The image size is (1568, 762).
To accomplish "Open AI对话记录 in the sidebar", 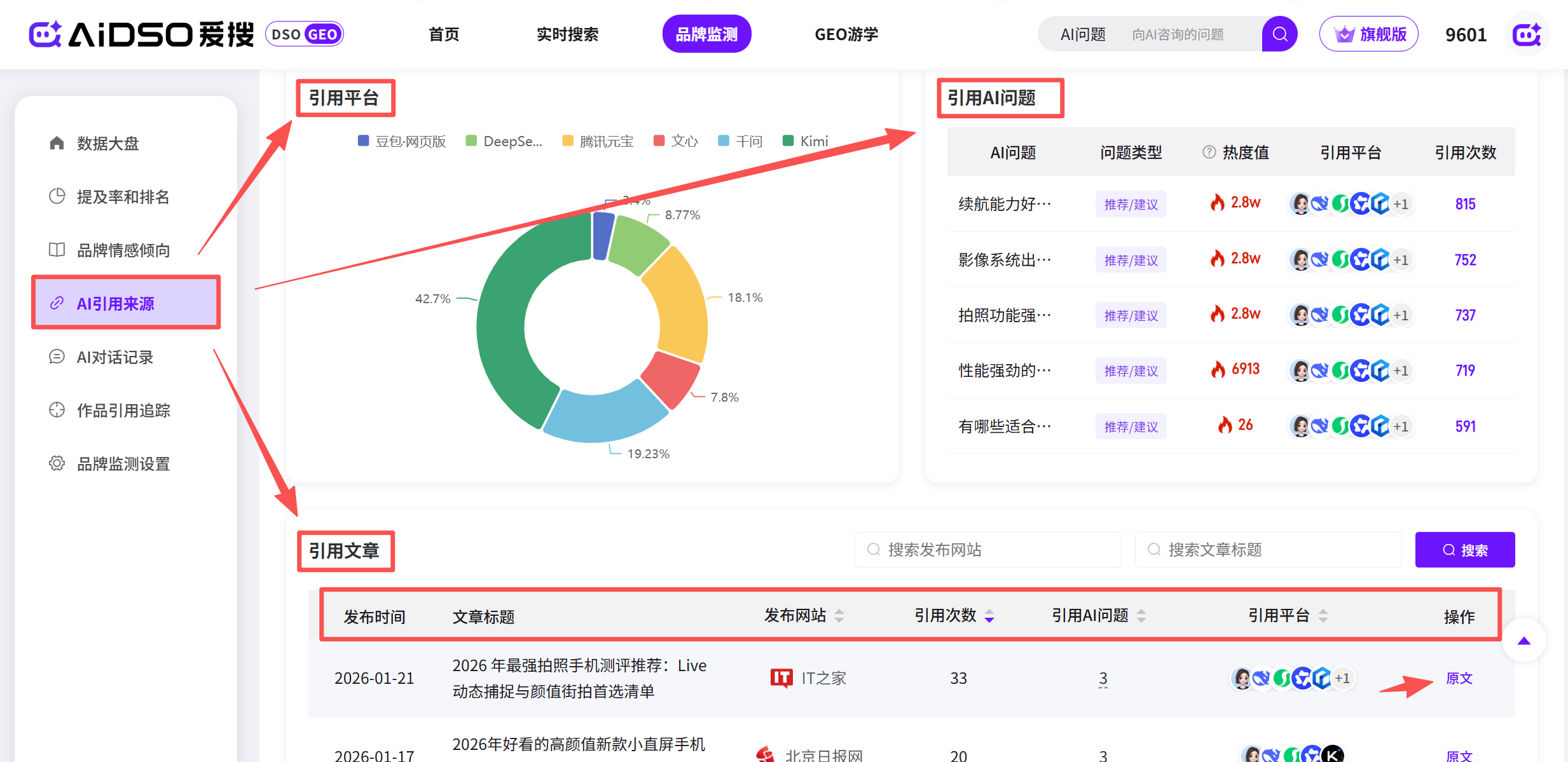I will 114,357.
